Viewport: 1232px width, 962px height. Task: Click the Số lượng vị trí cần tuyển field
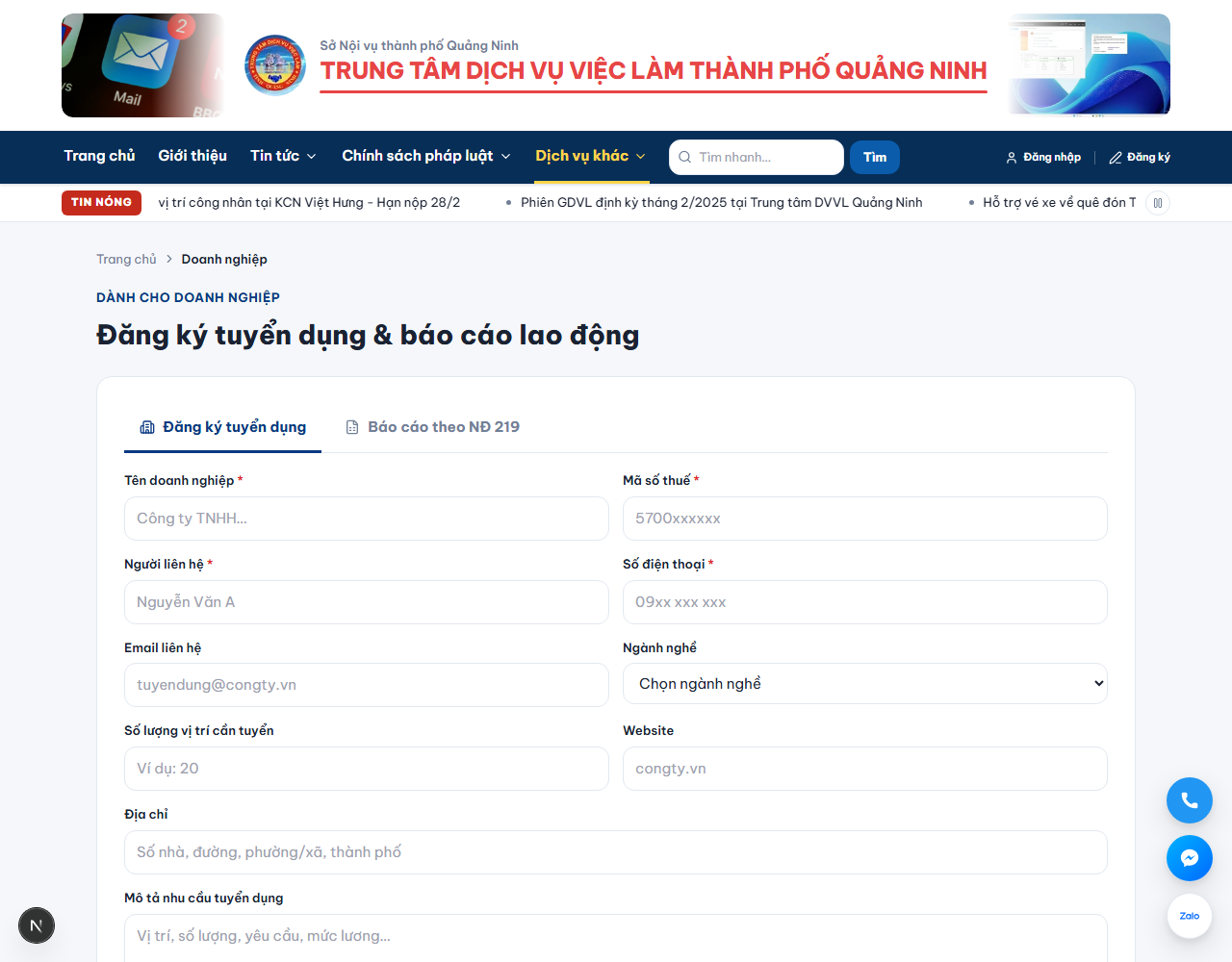pyautogui.click(x=367, y=769)
